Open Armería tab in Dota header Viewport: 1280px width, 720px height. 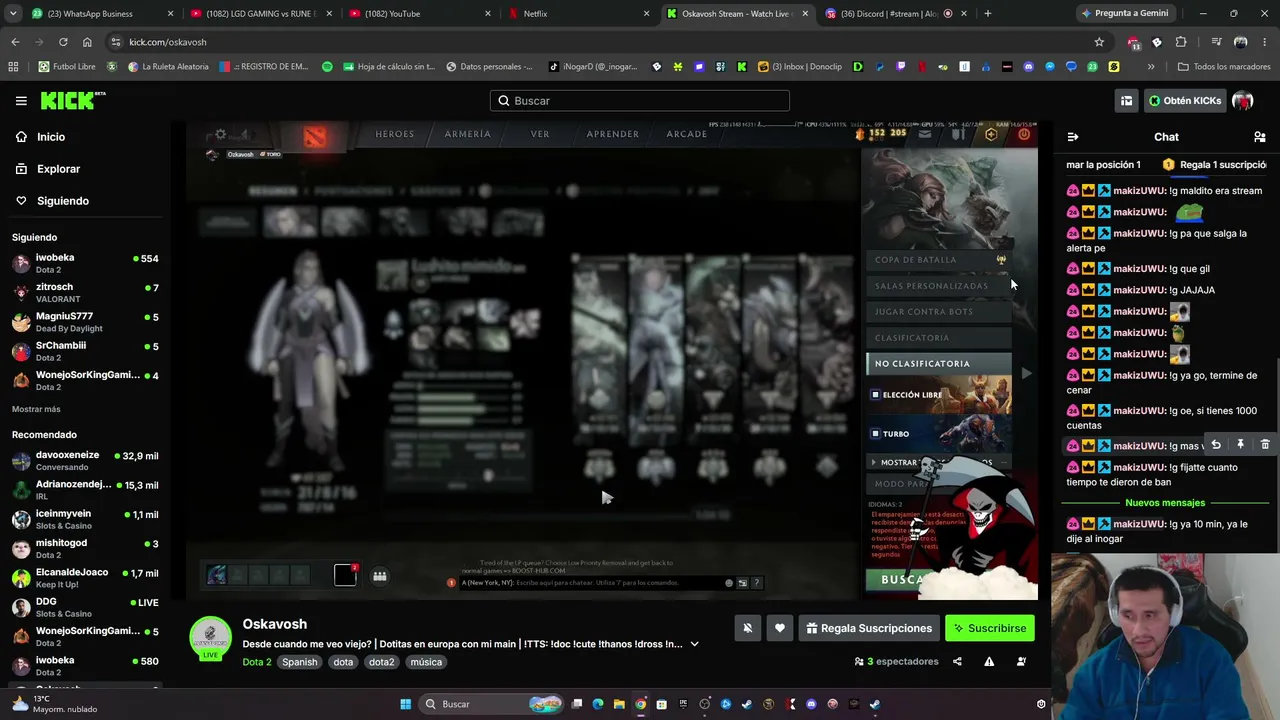click(x=467, y=134)
